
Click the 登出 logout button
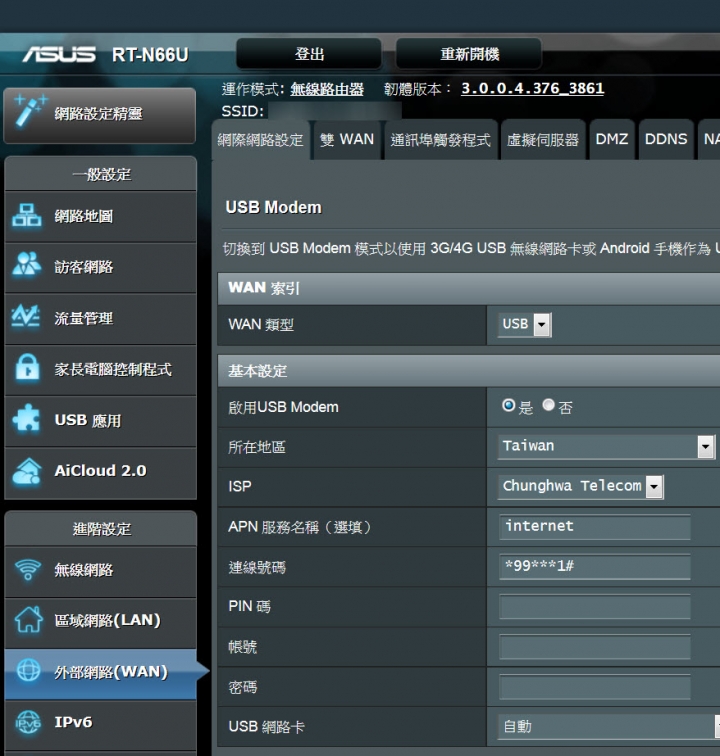309,54
